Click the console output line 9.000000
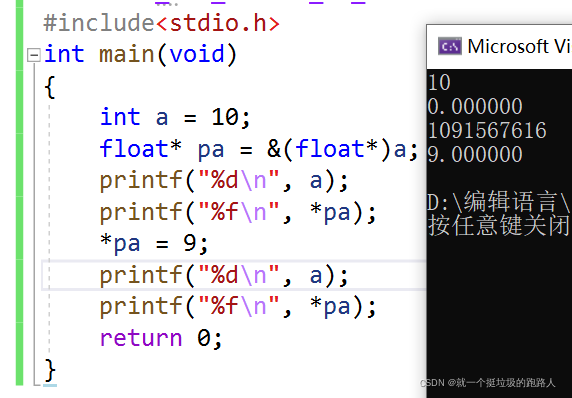The width and height of the screenshot is (572, 398). (x=475, y=154)
